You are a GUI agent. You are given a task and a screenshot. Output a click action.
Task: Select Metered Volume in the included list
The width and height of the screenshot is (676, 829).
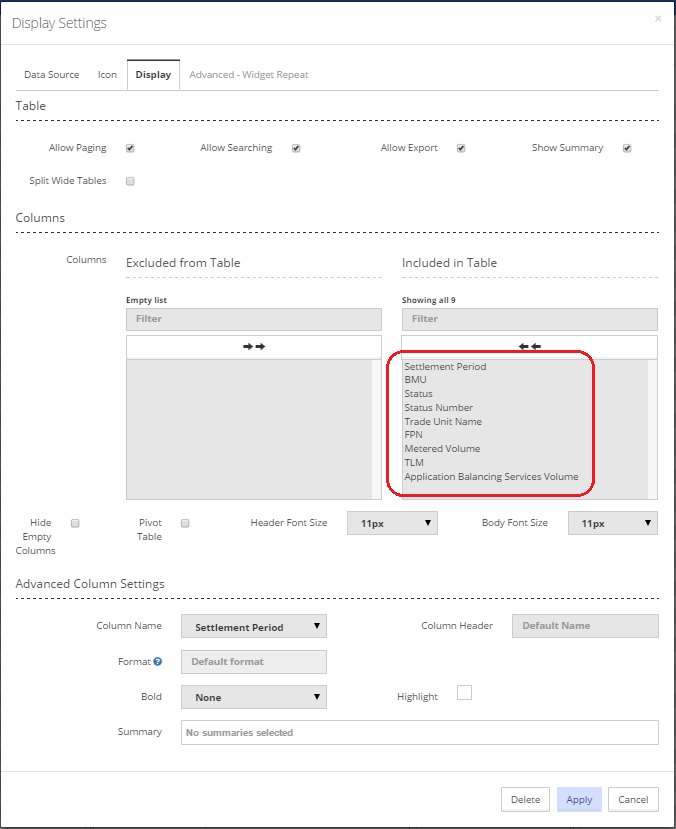[442, 448]
